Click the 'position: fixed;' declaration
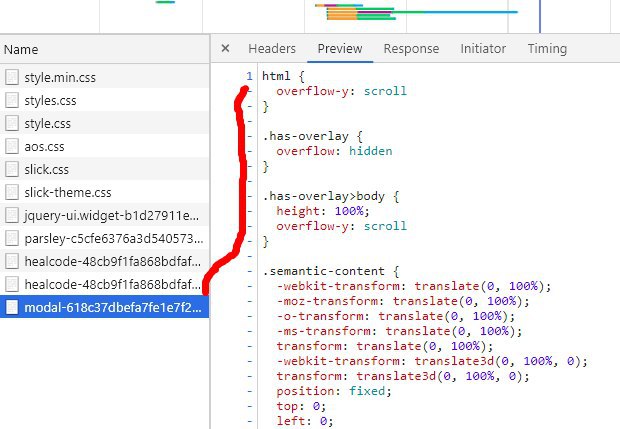The height and width of the screenshot is (429, 620). [x=334, y=391]
